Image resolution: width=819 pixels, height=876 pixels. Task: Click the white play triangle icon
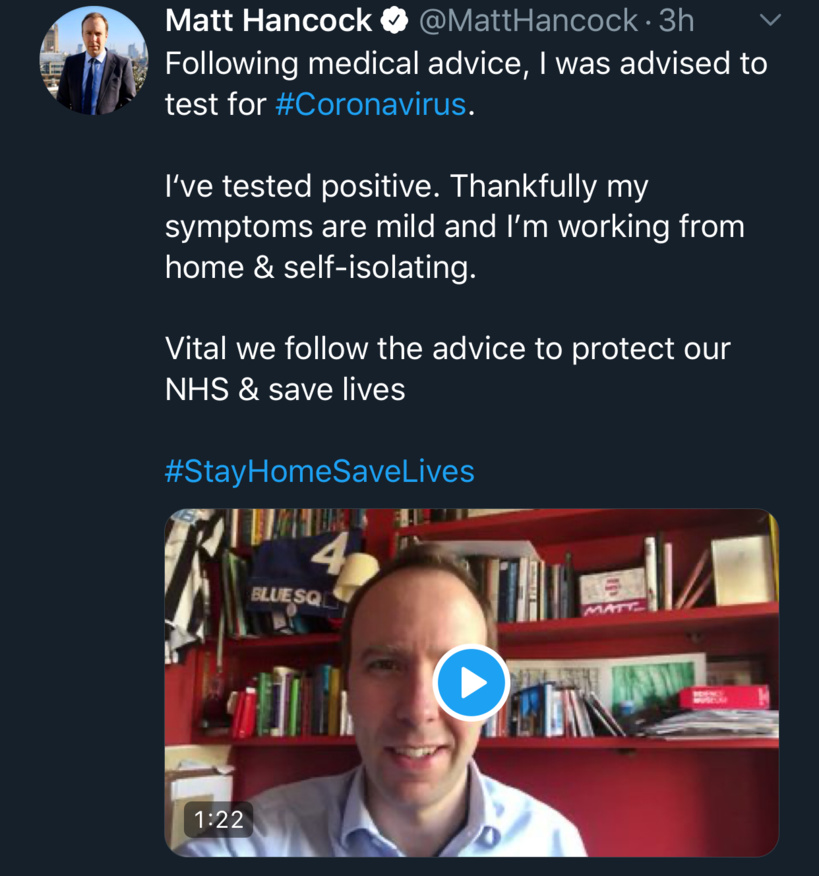[474, 681]
